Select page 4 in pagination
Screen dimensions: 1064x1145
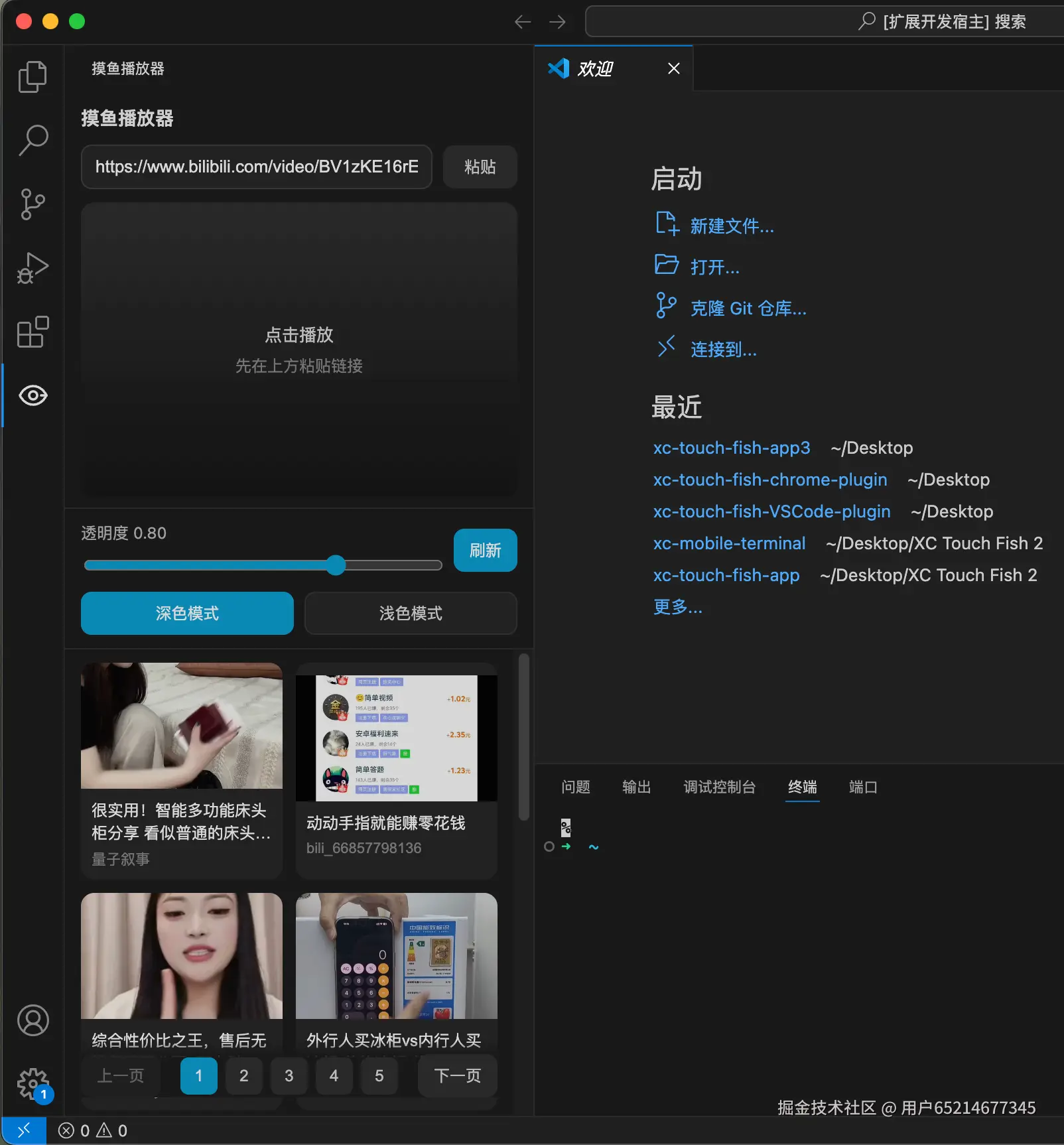pos(334,1075)
